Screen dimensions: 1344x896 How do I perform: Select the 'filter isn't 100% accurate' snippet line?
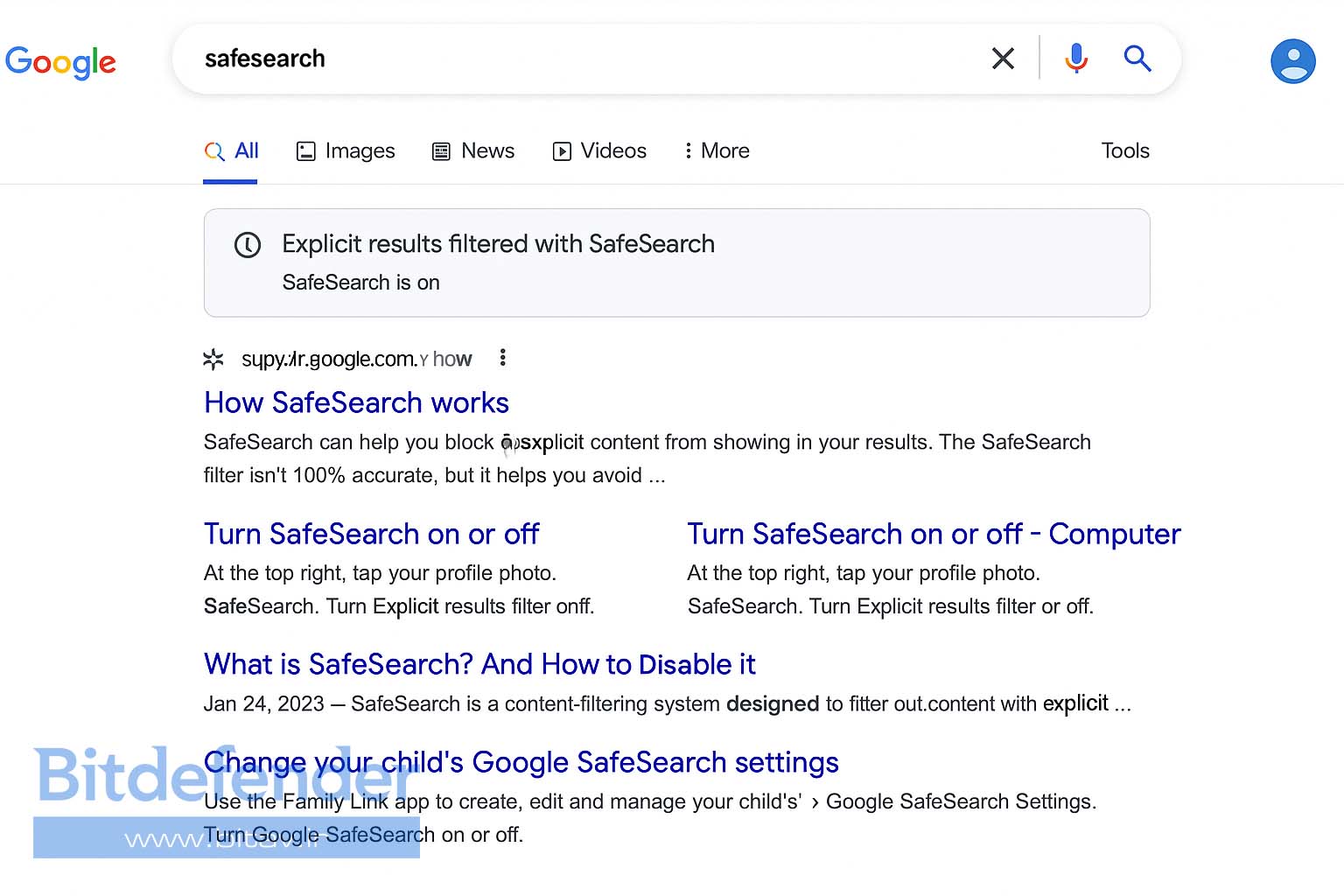point(435,475)
